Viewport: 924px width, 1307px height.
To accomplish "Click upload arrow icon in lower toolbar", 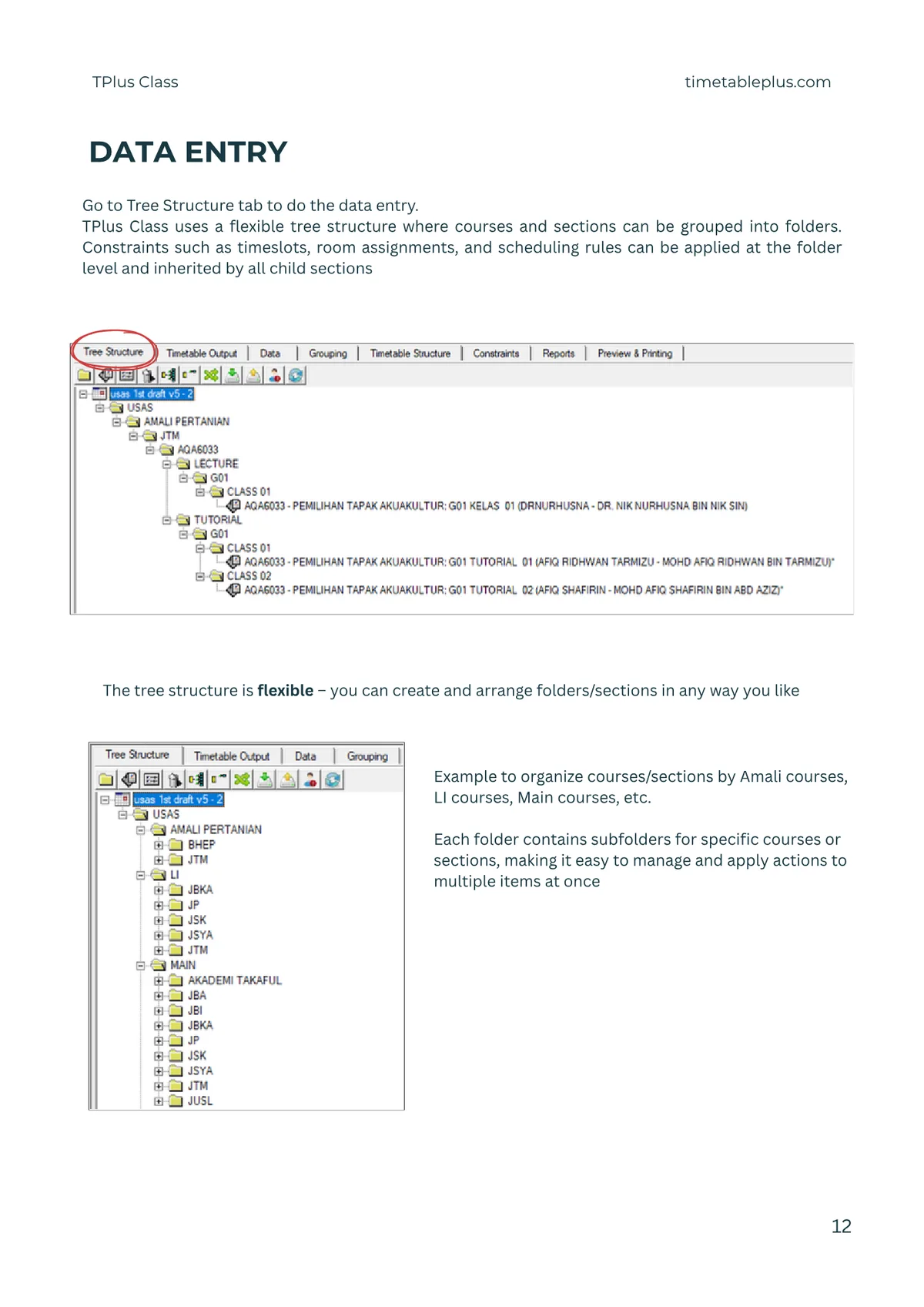I will 288,779.
